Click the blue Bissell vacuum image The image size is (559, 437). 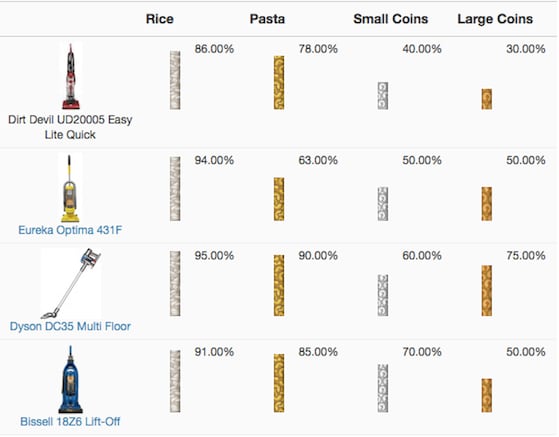click(x=70, y=379)
